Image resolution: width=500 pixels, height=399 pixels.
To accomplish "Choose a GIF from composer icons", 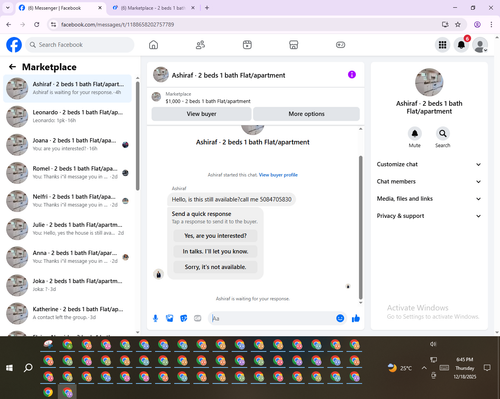I will (x=198, y=318).
